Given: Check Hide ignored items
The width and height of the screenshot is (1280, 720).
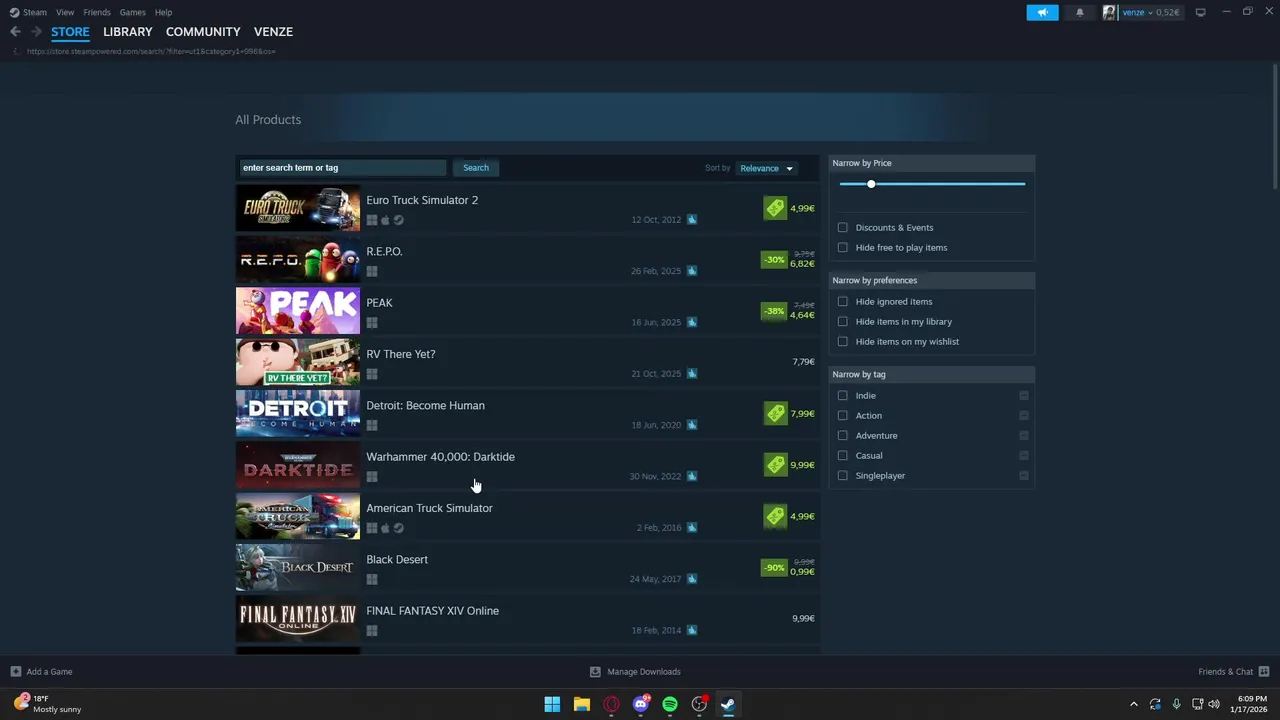Looking at the screenshot, I should point(843,302).
